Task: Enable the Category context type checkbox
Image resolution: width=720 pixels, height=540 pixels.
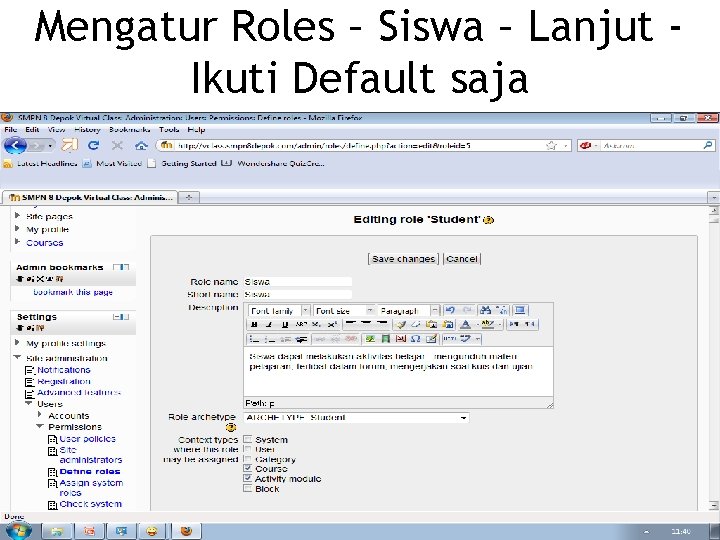Action: pyautogui.click(x=248, y=459)
